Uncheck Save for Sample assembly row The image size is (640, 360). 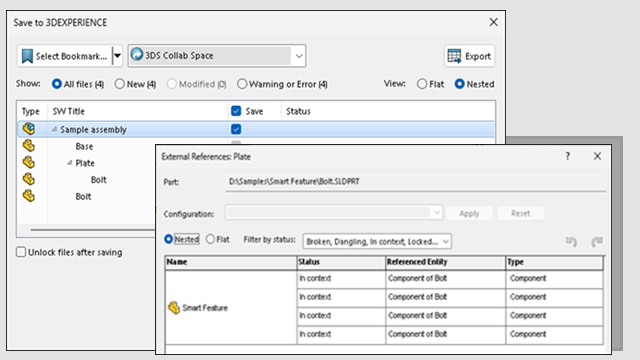[236, 129]
